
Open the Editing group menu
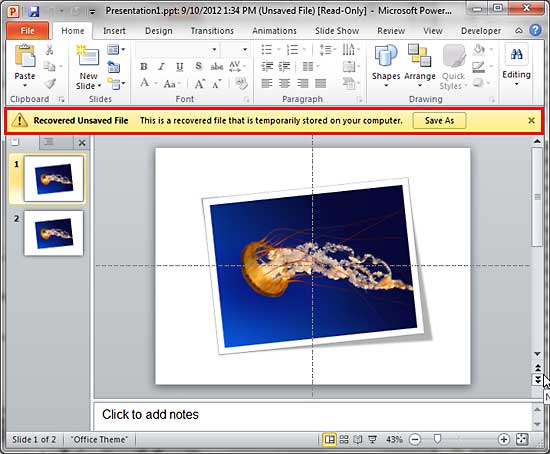click(516, 65)
